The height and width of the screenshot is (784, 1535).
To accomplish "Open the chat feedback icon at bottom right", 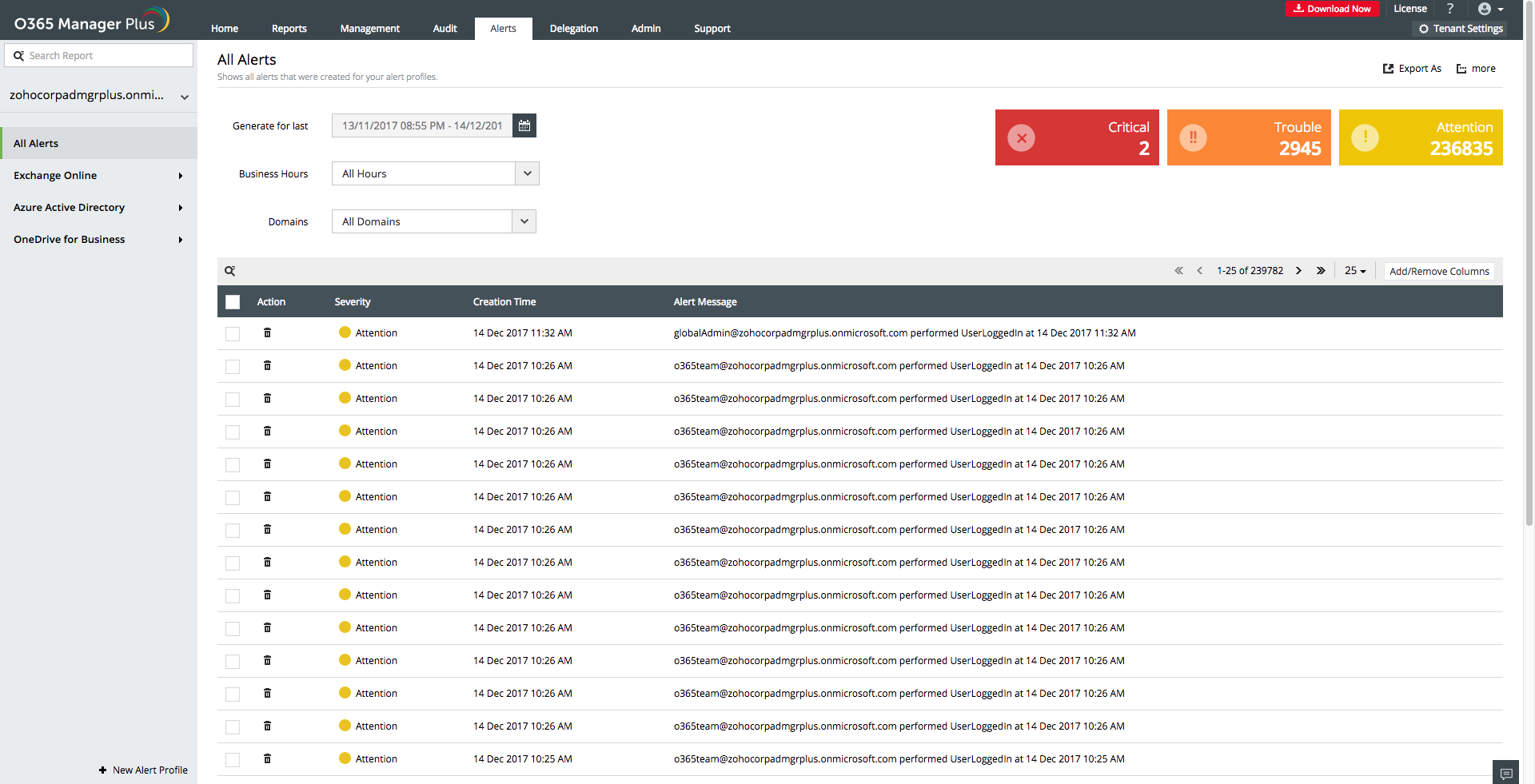I will click(x=1505, y=773).
